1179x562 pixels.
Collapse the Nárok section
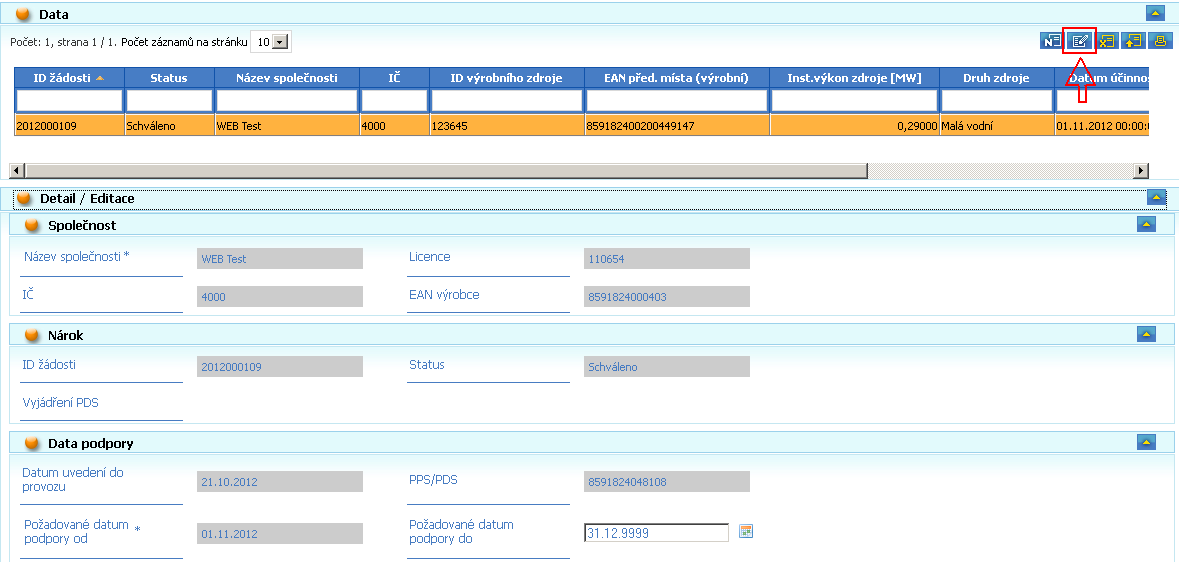coord(1146,334)
